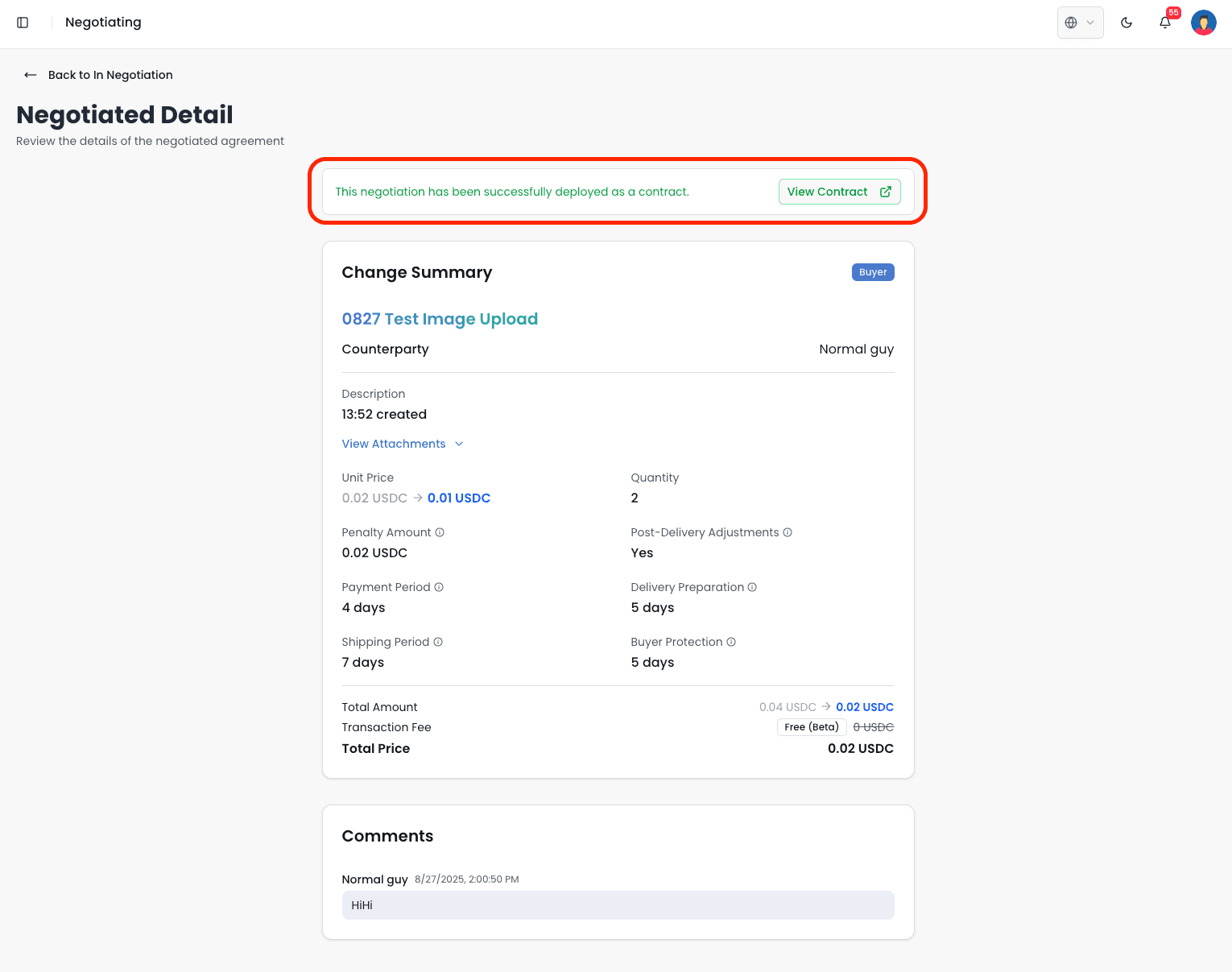The width and height of the screenshot is (1232, 972).
Task: Open the 0827 Test Image Upload link
Action: click(440, 319)
